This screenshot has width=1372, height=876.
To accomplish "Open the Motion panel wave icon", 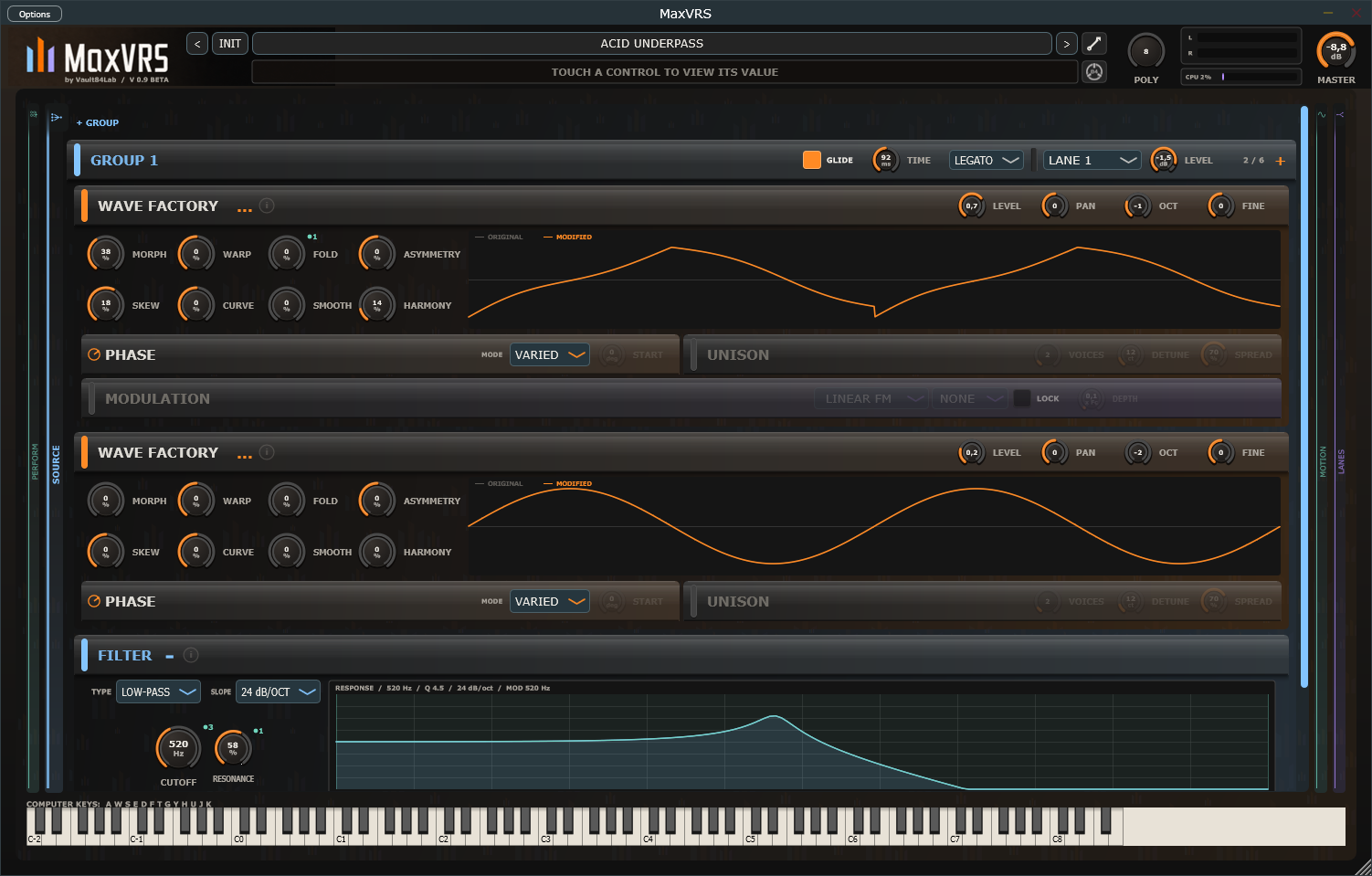I will coord(1321,115).
